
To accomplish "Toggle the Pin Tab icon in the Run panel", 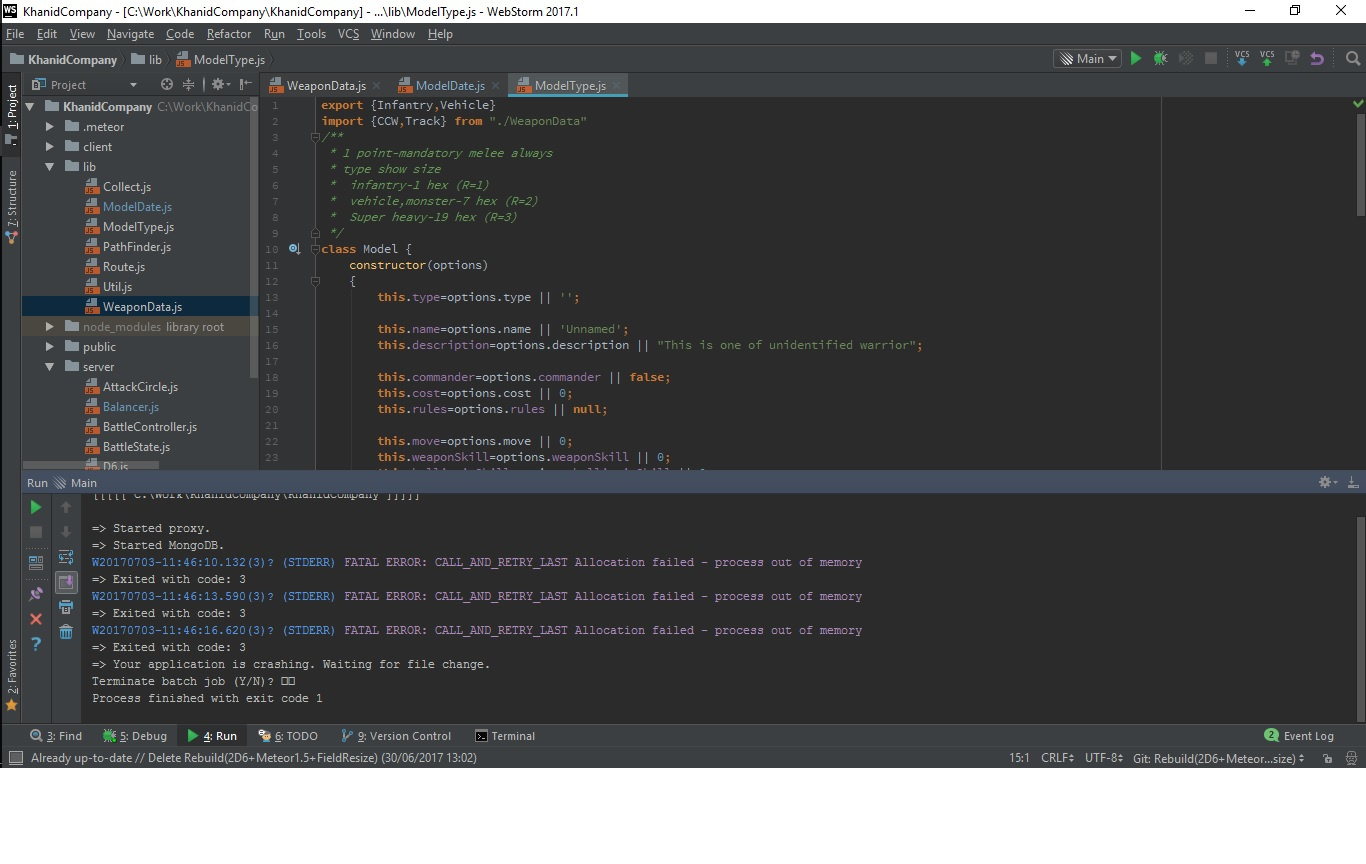I will pos(36,593).
